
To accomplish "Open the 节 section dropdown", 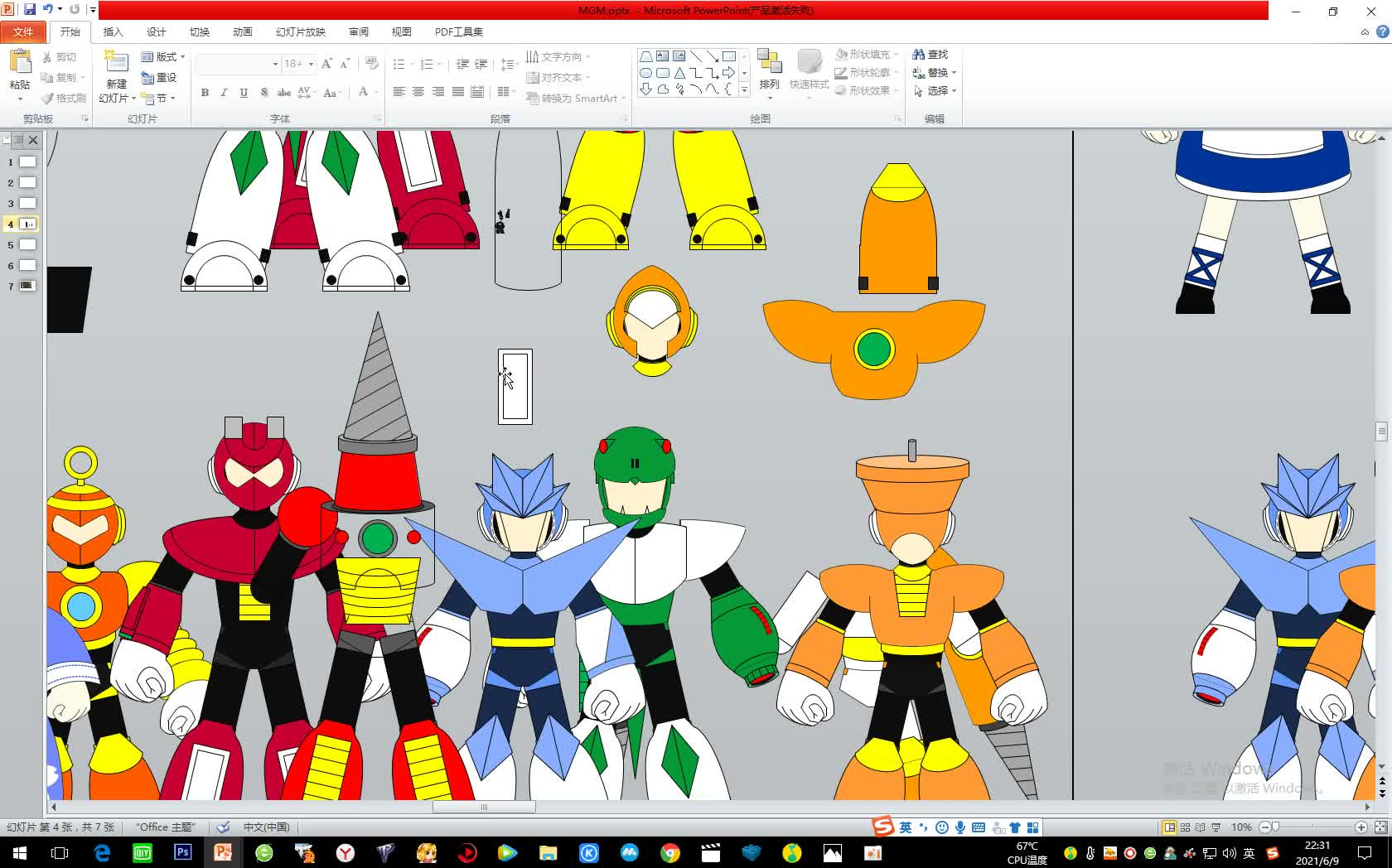I will tap(158, 99).
